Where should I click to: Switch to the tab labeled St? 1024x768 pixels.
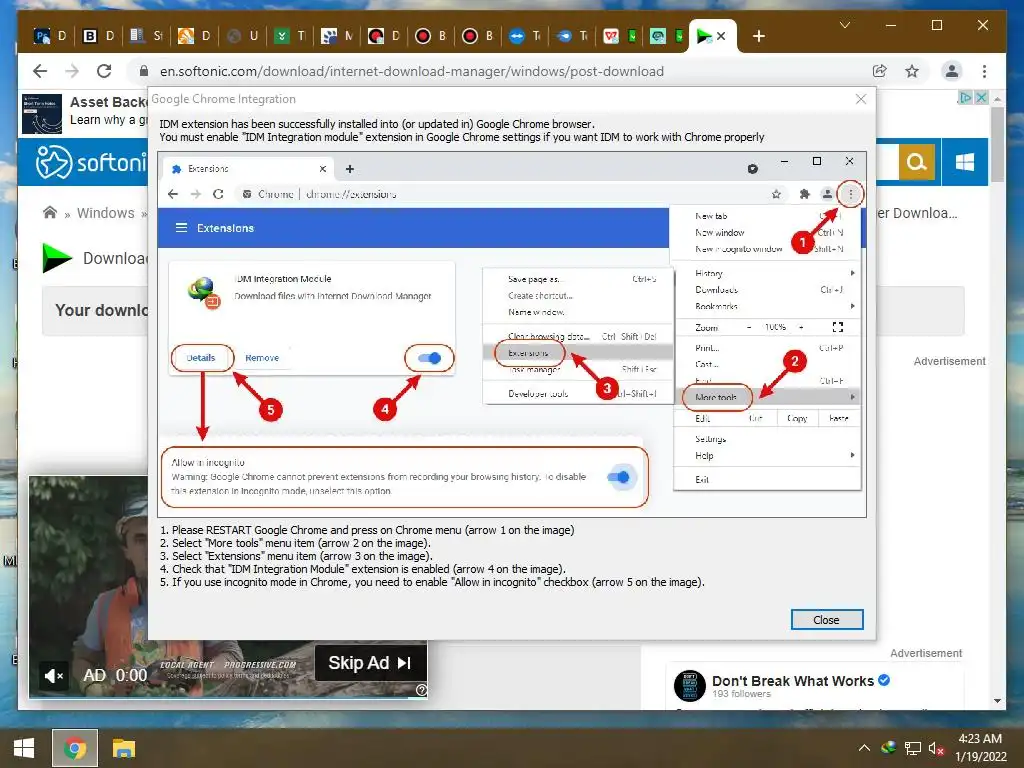146,36
